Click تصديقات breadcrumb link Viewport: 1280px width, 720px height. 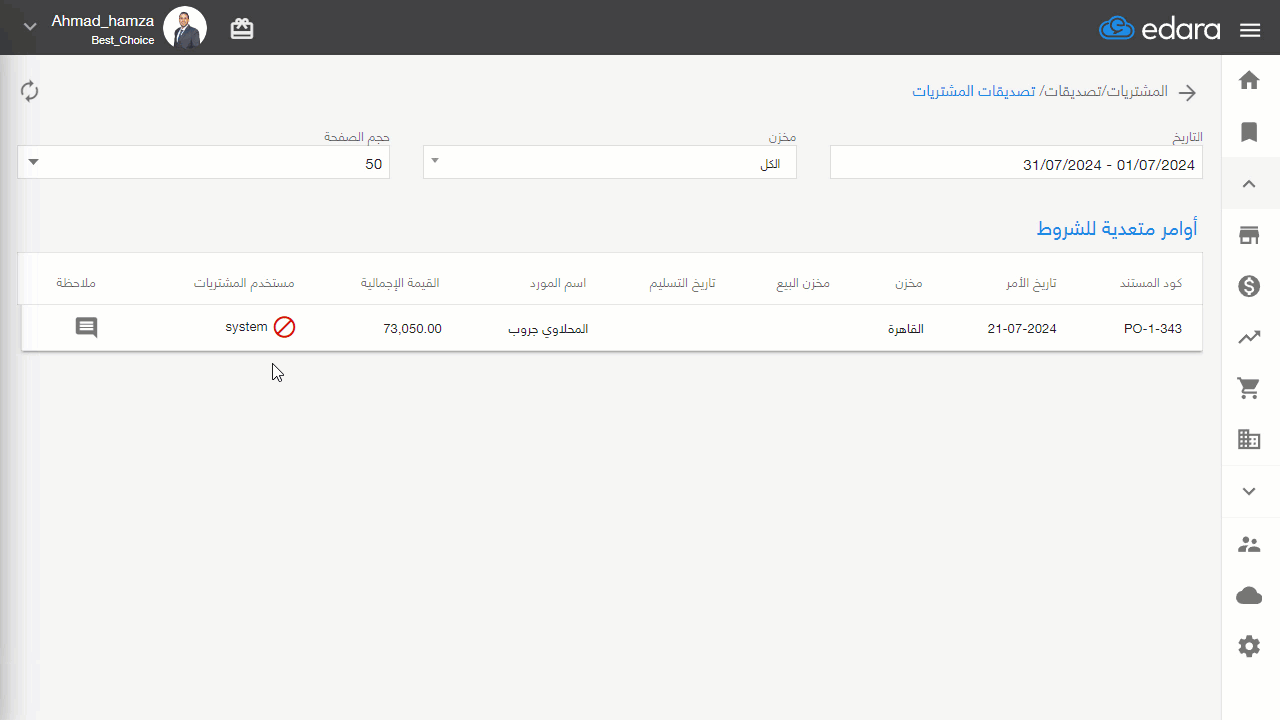point(1071,91)
